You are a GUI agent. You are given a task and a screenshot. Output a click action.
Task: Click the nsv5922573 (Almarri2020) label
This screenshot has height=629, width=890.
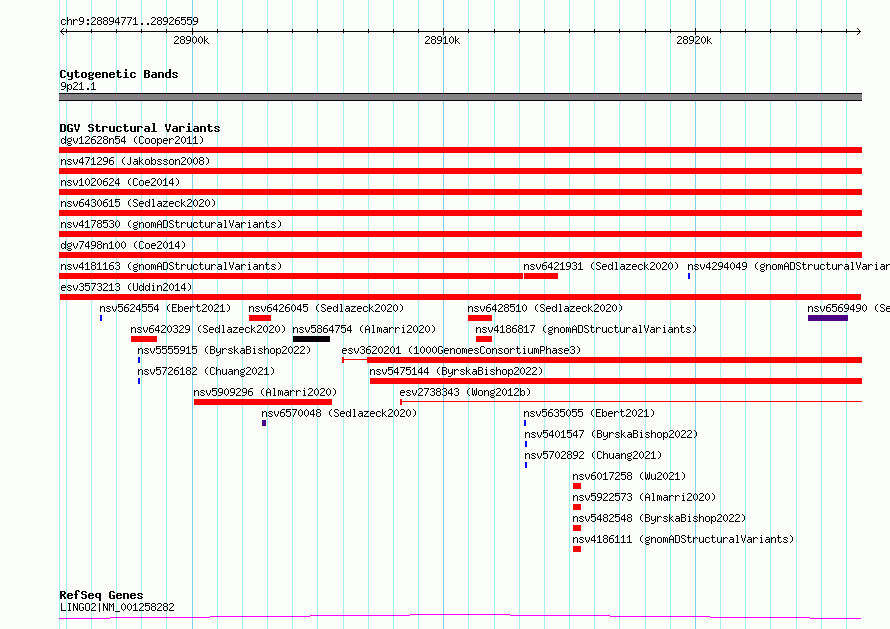point(644,497)
